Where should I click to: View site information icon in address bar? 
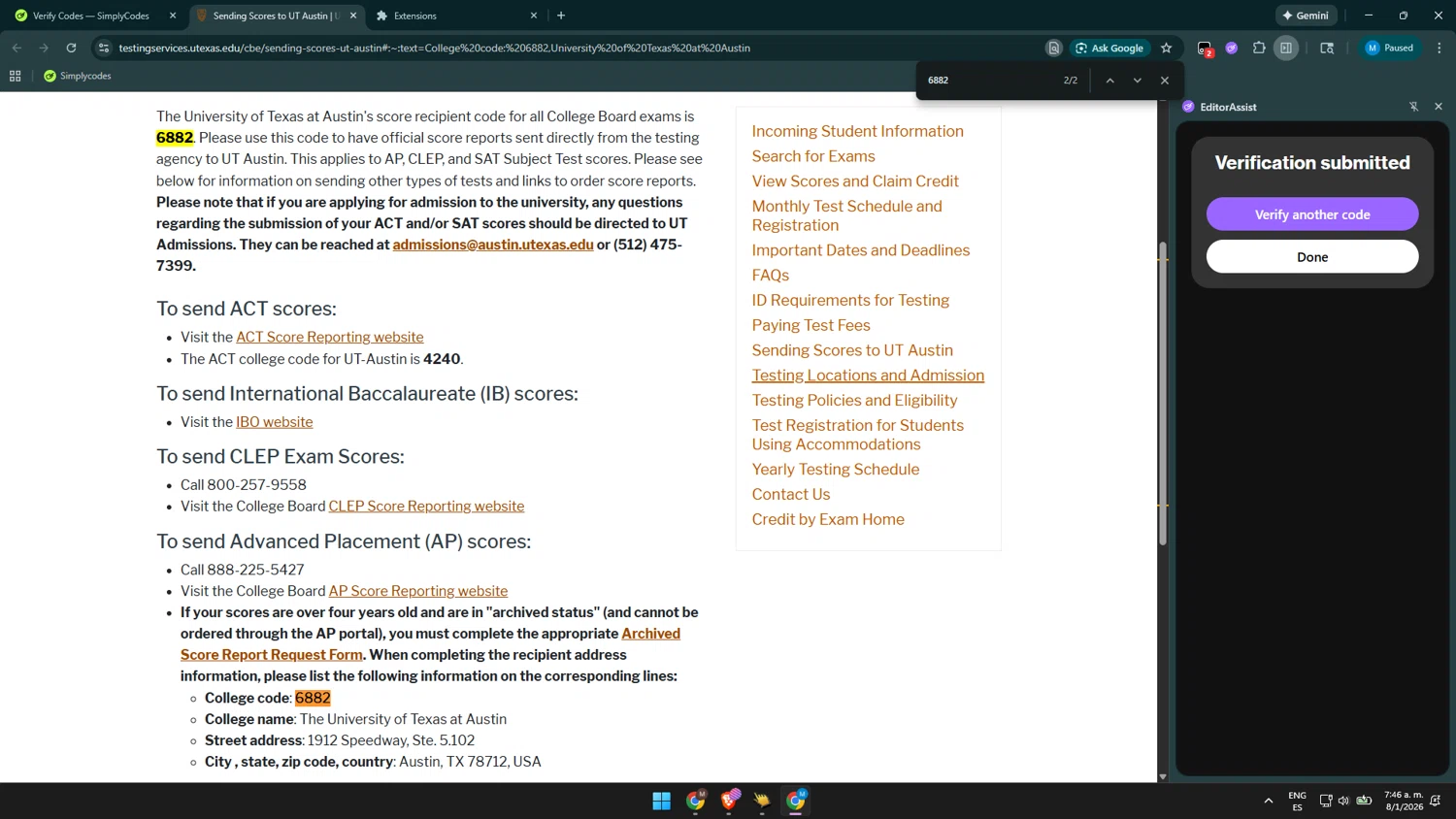[104, 48]
